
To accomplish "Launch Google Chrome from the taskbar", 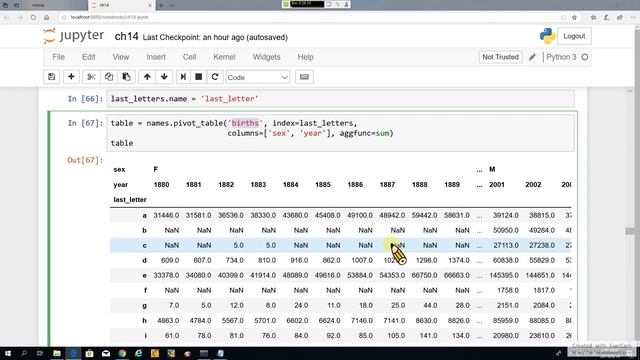I will coord(122,353).
